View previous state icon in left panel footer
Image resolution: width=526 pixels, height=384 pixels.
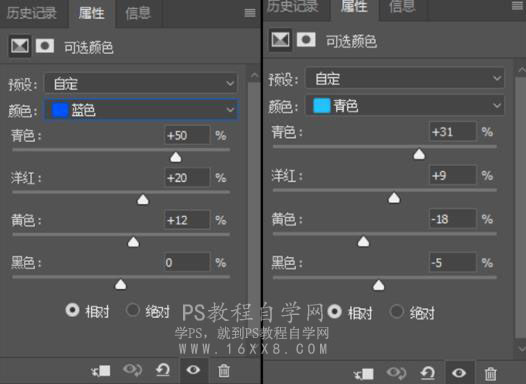pos(132,370)
